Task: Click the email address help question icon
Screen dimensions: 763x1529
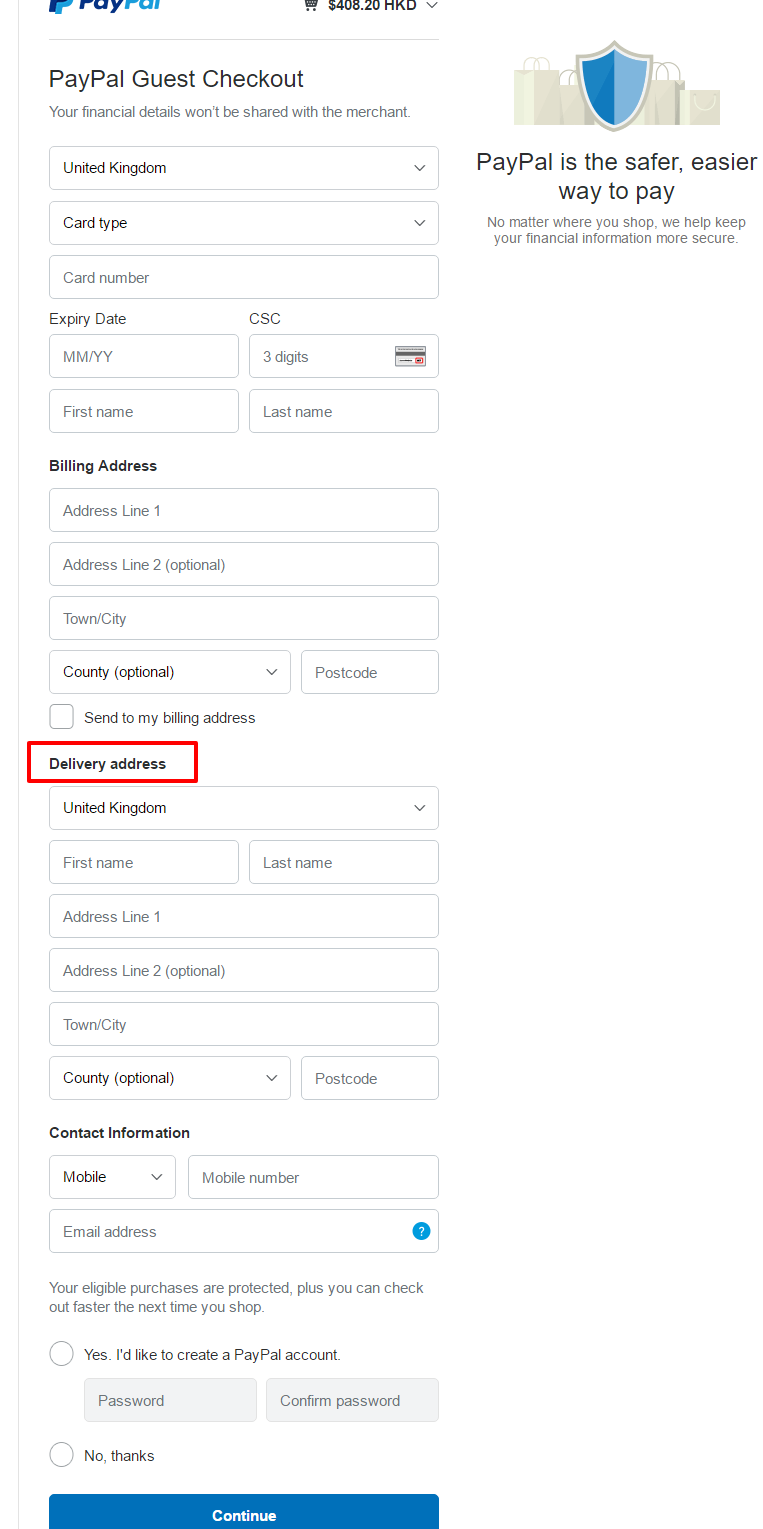Action: point(421,1231)
